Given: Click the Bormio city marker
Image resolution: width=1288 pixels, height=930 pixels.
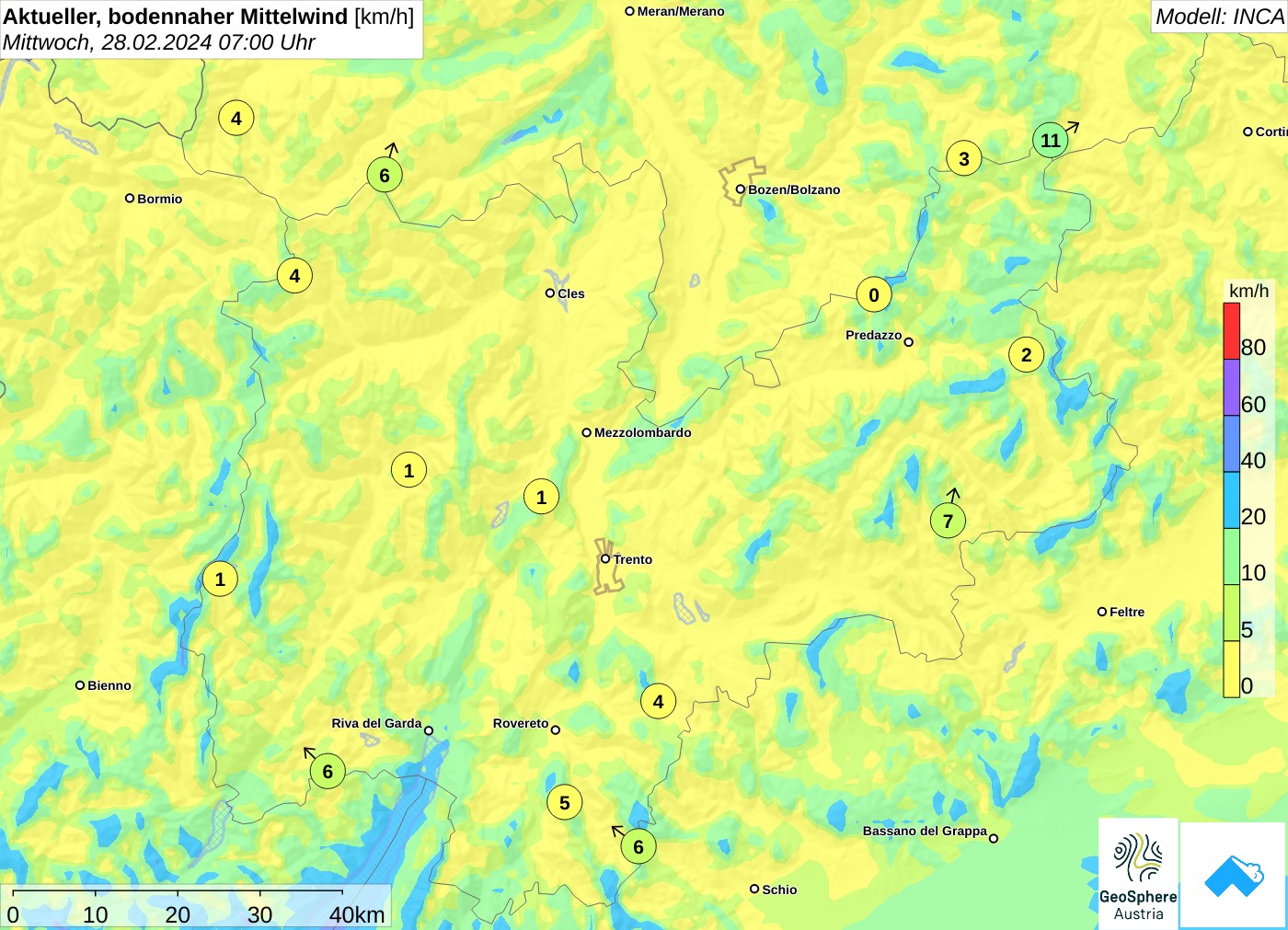Looking at the screenshot, I should click(x=130, y=198).
